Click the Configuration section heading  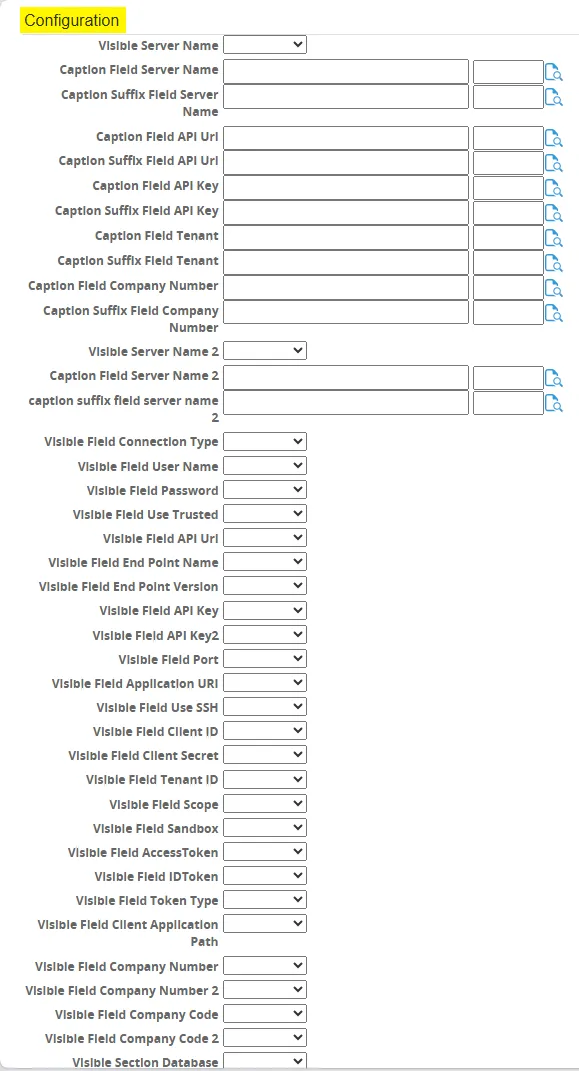click(x=72, y=20)
